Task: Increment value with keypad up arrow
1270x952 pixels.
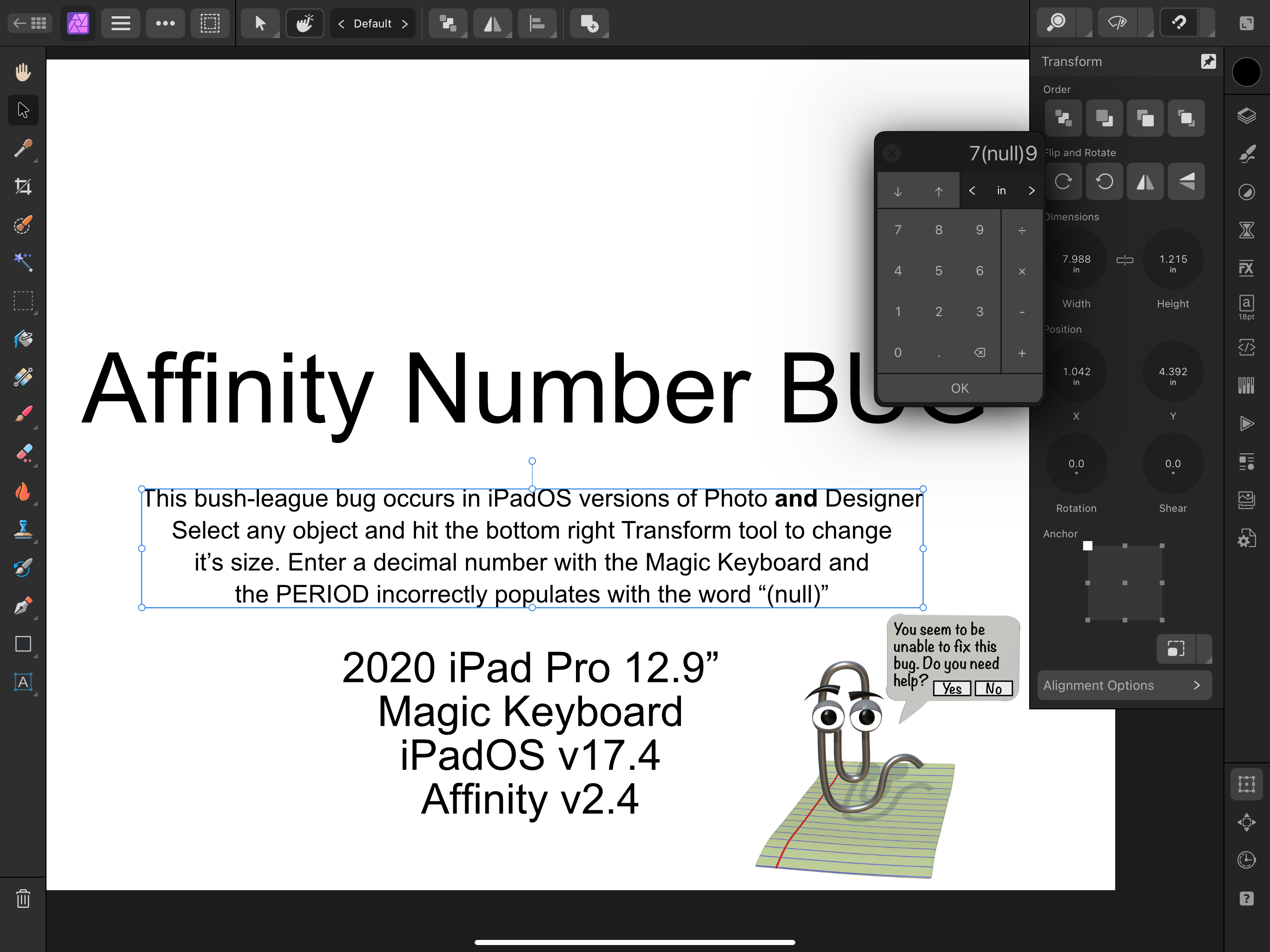Action: (x=939, y=191)
